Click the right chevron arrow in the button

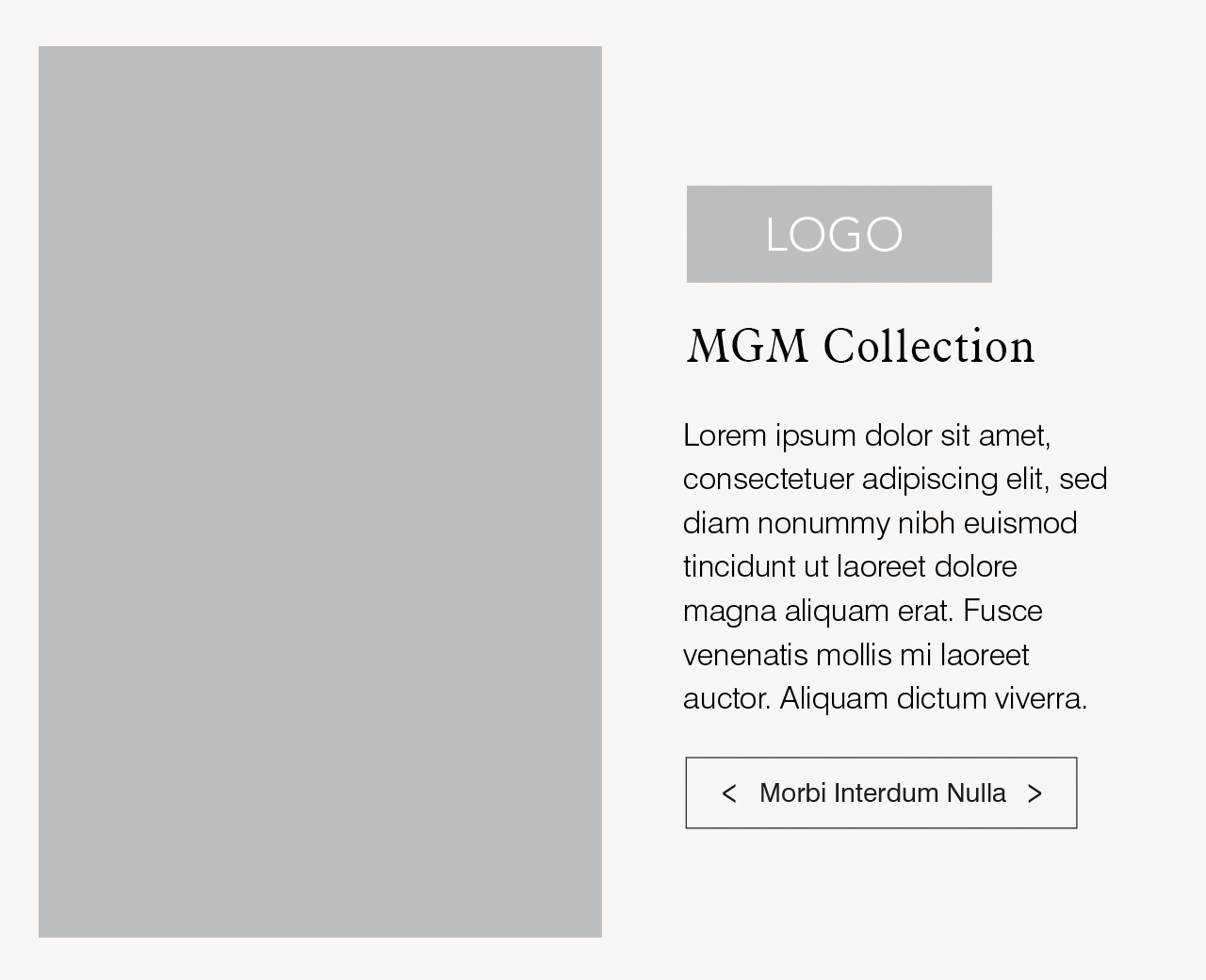1035,793
